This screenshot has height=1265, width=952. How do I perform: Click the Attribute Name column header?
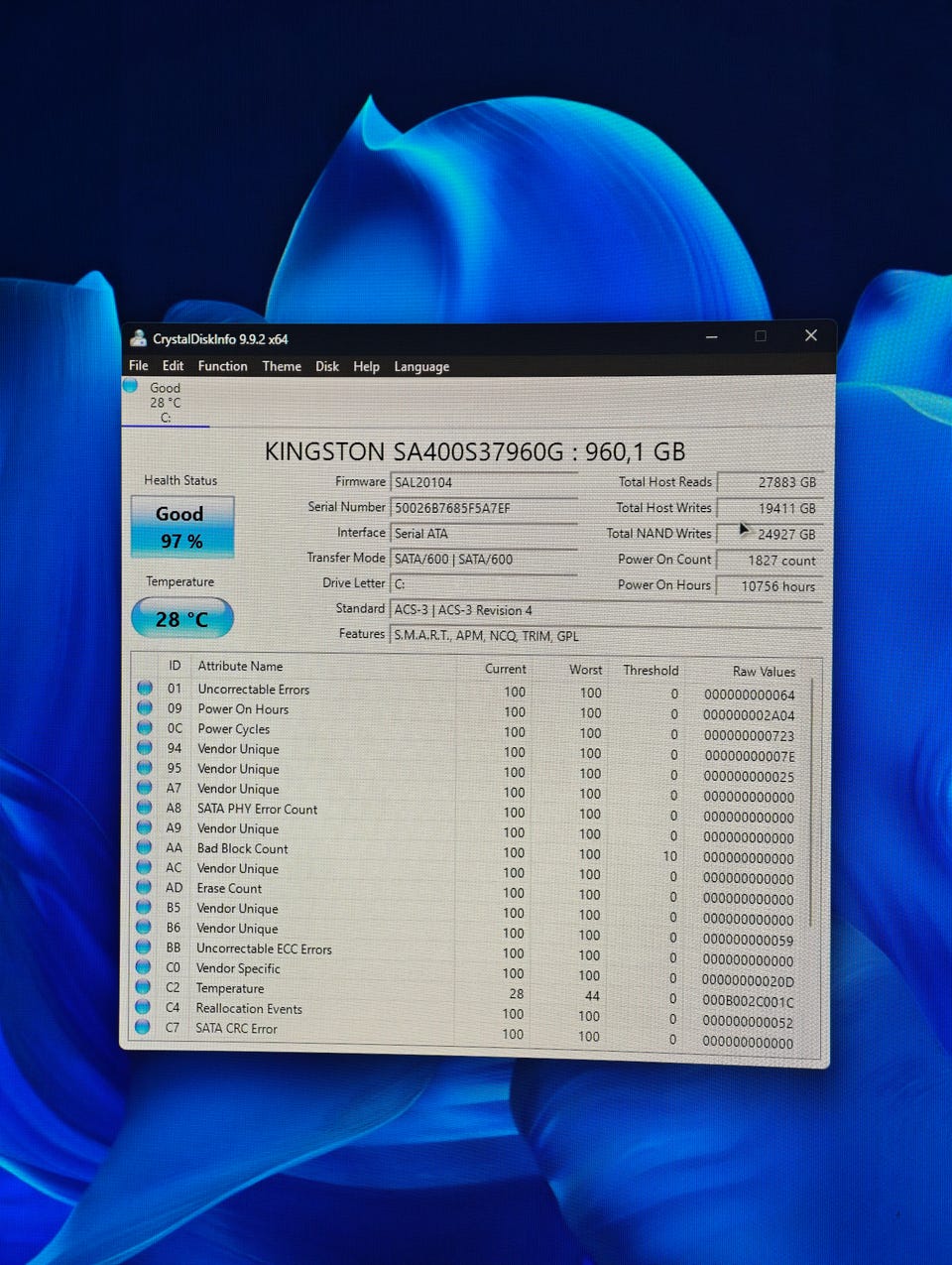[x=240, y=666]
